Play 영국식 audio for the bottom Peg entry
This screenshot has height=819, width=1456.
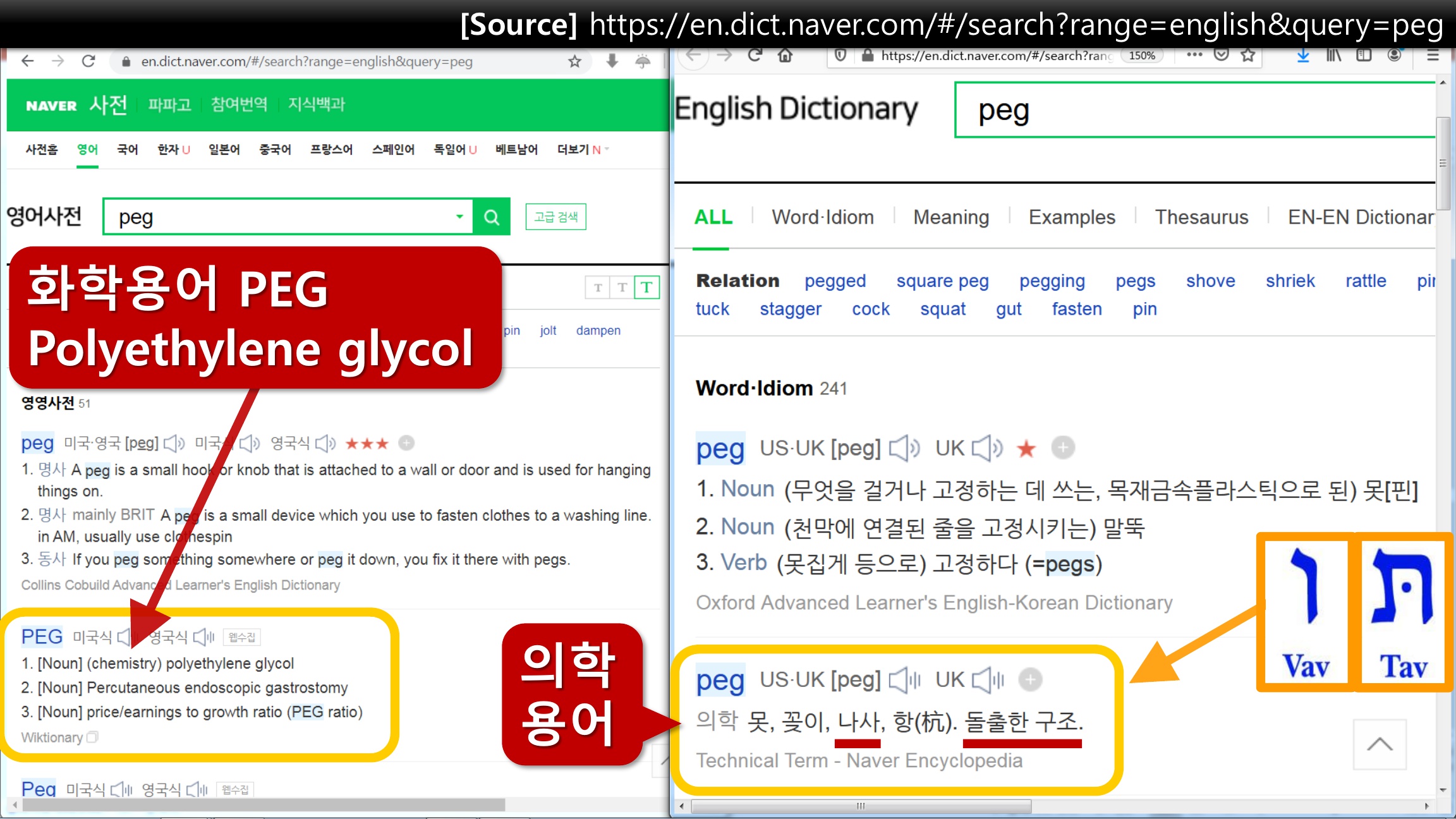tap(197, 789)
